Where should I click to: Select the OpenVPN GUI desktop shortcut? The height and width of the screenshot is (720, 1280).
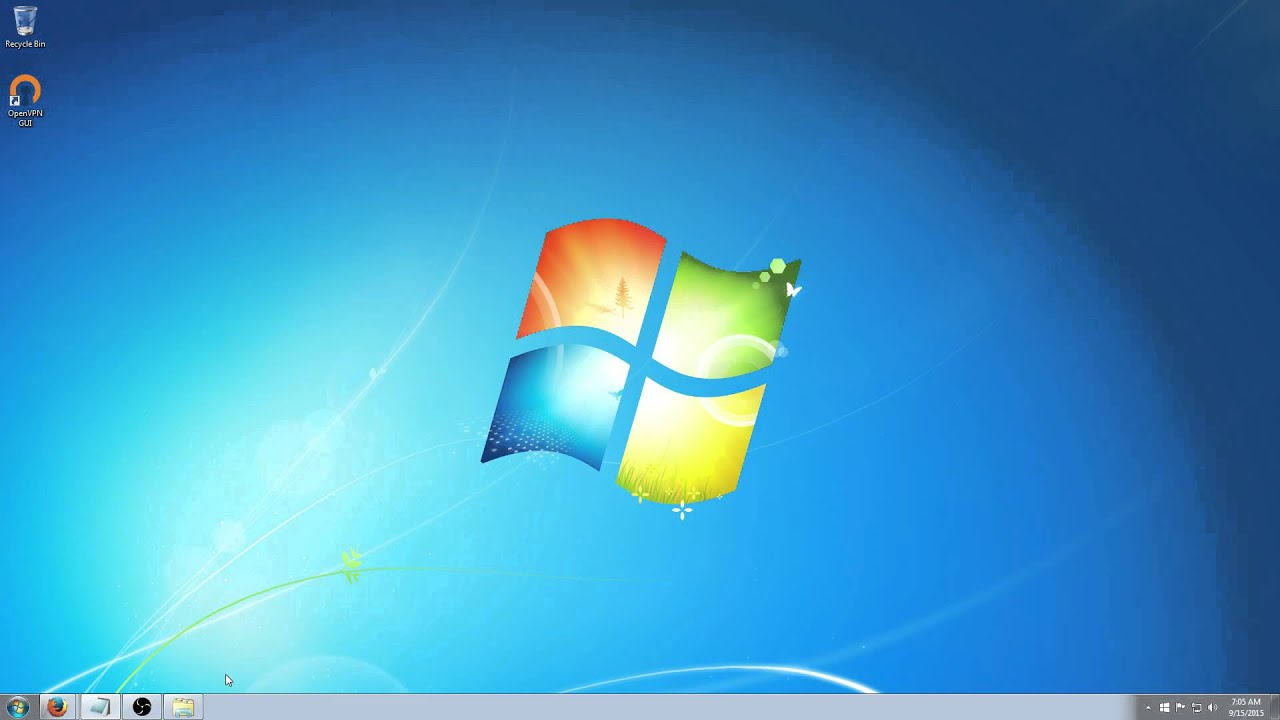(x=25, y=101)
